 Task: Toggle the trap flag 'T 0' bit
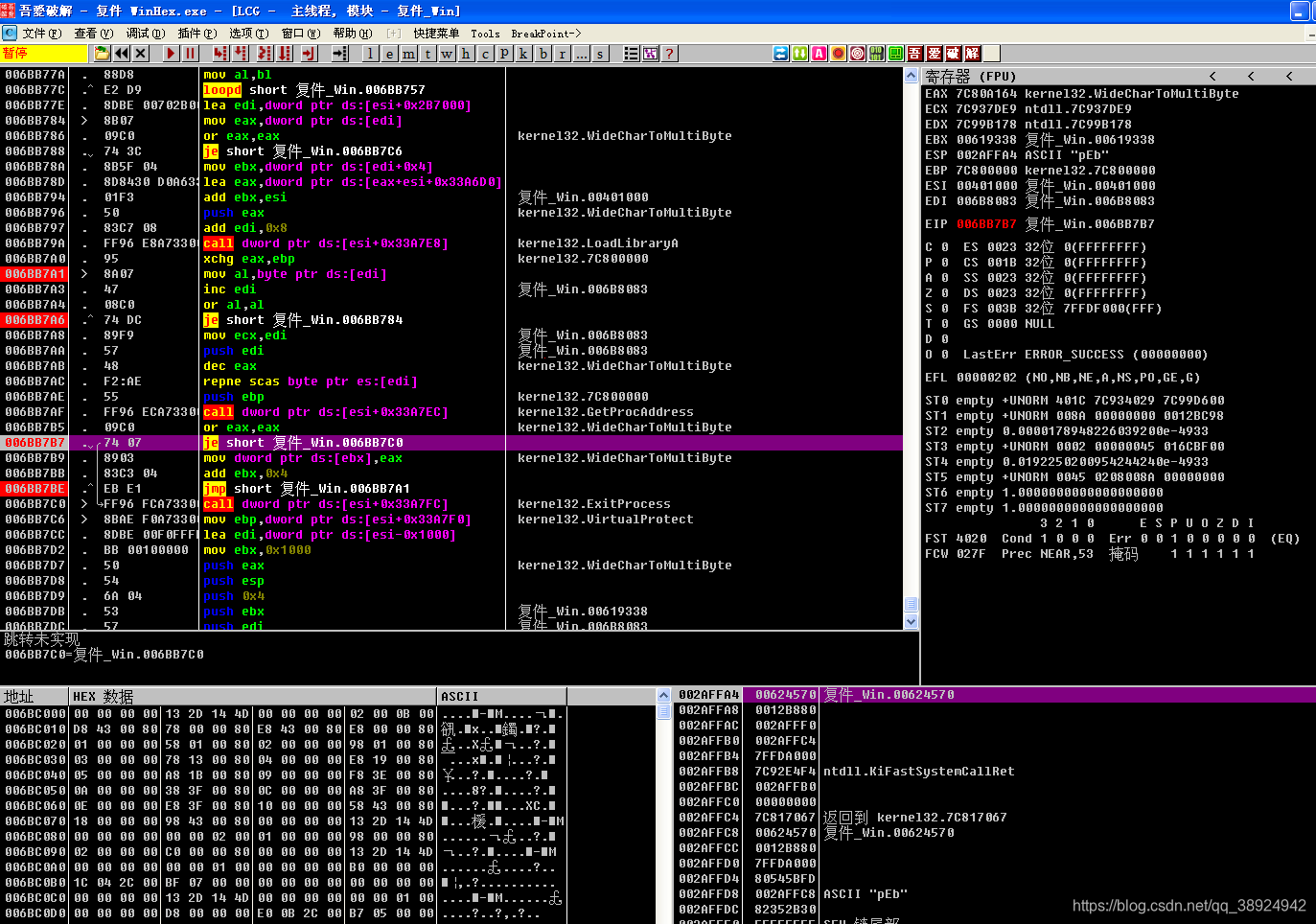tap(936, 324)
